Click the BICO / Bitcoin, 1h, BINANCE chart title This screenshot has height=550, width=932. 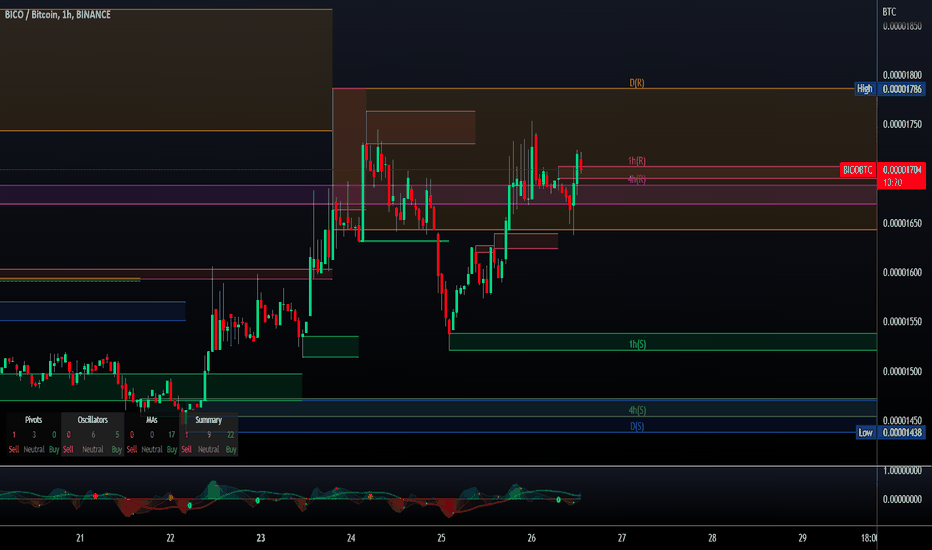(x=58, y=15)
